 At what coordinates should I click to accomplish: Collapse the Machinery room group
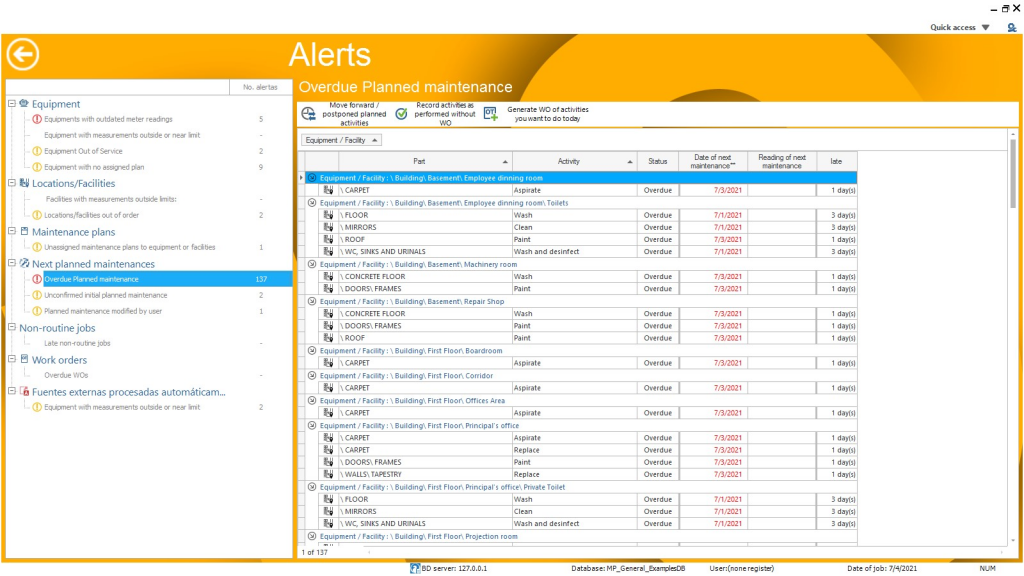[x=312, y=264]
